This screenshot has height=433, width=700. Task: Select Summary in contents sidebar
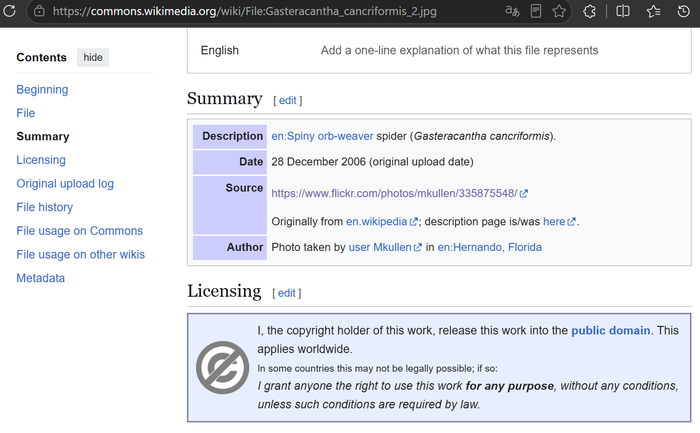(43, 137)
